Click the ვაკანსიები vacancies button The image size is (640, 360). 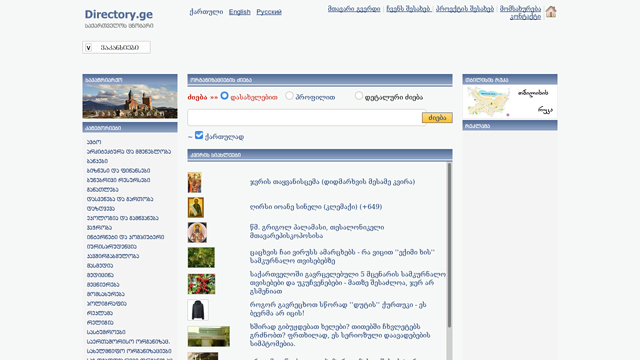click(116, 47)
